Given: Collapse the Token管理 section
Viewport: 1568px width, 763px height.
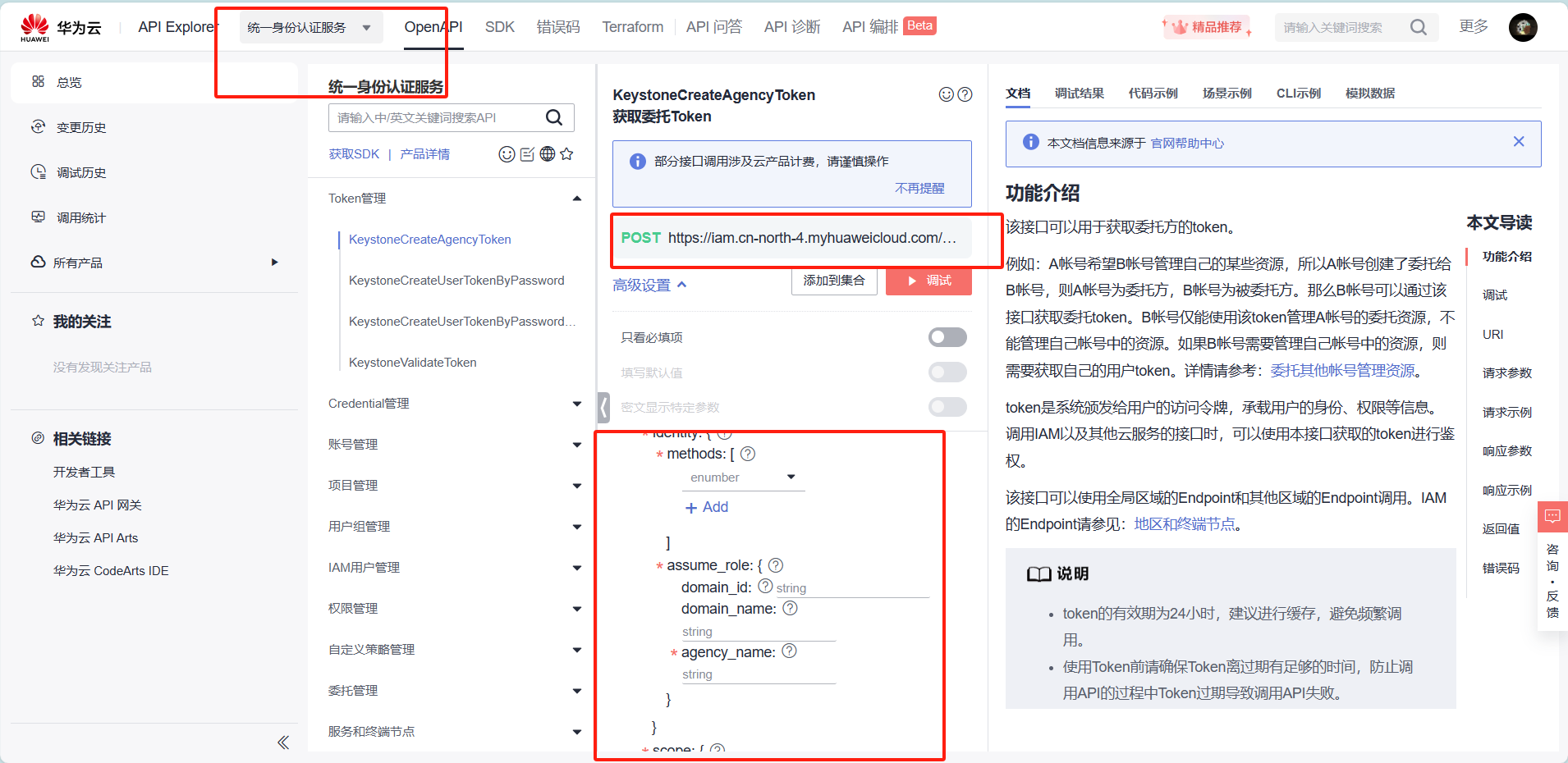Looking at the screenshot, I should (577, 199).
